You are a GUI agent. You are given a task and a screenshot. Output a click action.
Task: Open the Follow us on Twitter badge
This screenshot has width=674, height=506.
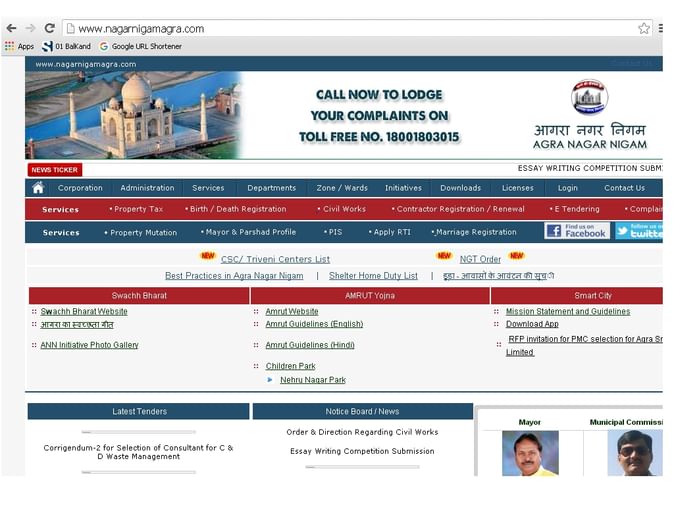pyautogui.click(x=638, y=231)
